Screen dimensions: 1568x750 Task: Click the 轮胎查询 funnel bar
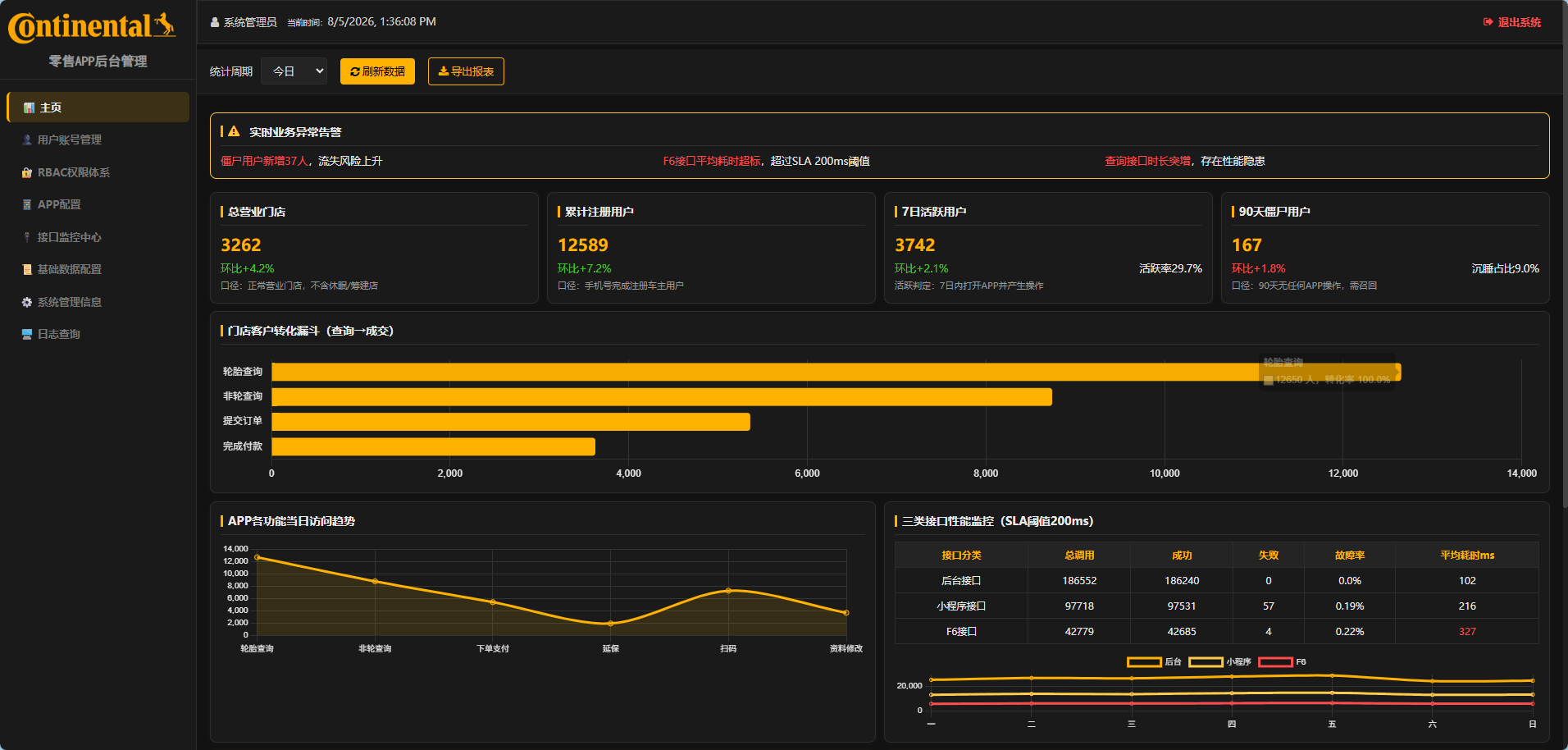(836, 372)
